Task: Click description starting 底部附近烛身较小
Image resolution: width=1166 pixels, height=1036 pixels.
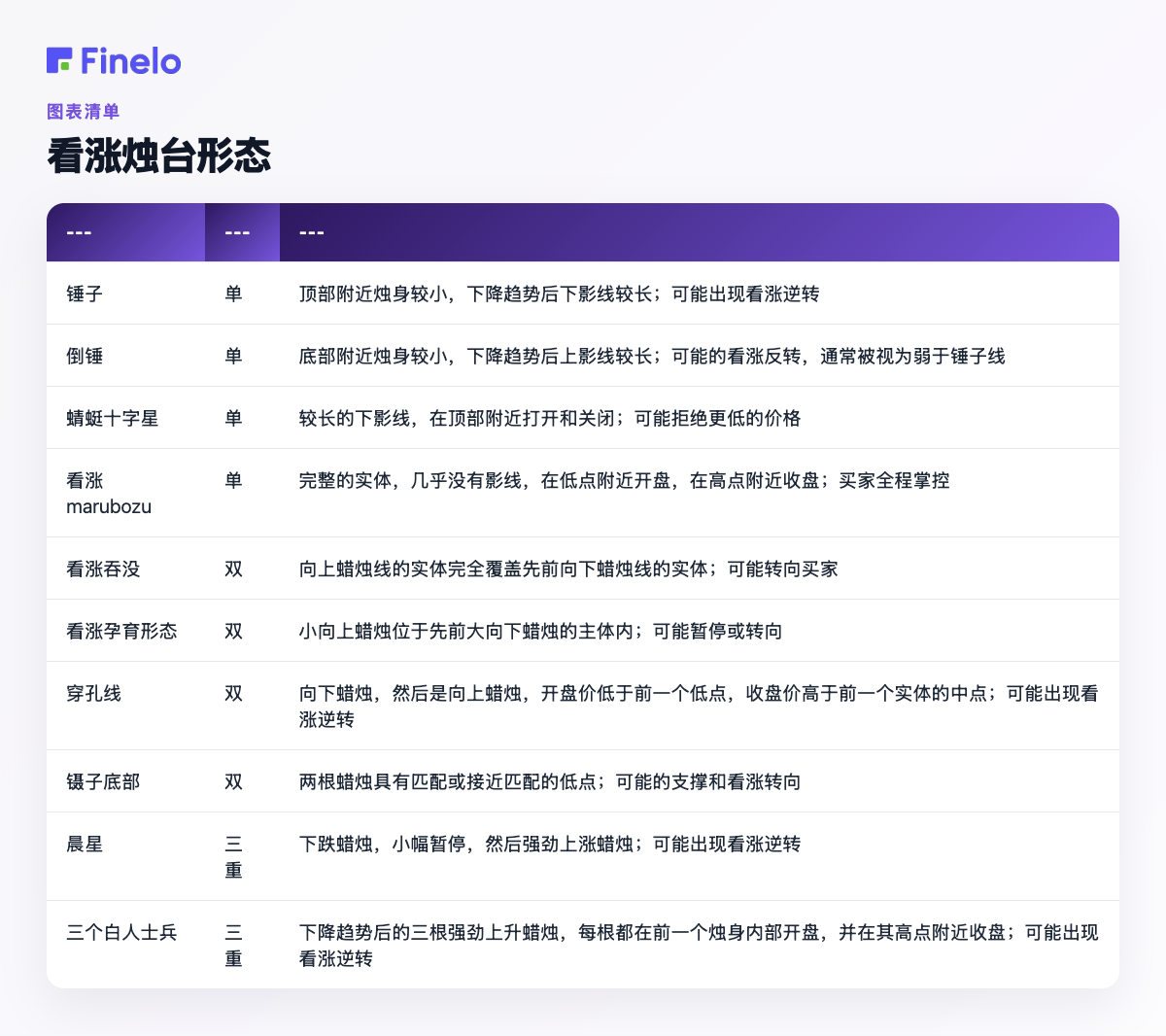Action: [652, 356]
